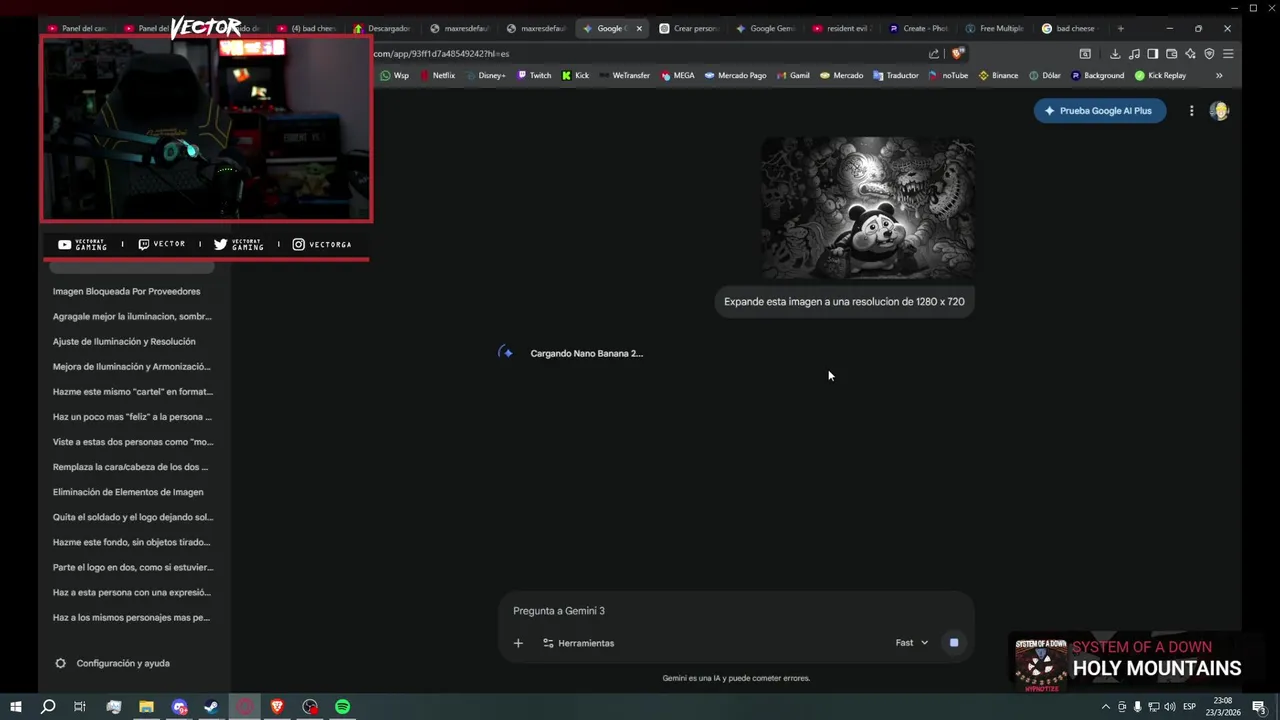Open the Google account avatar
Viewport: 1280px width, 720px height.
click(1219, 111)
